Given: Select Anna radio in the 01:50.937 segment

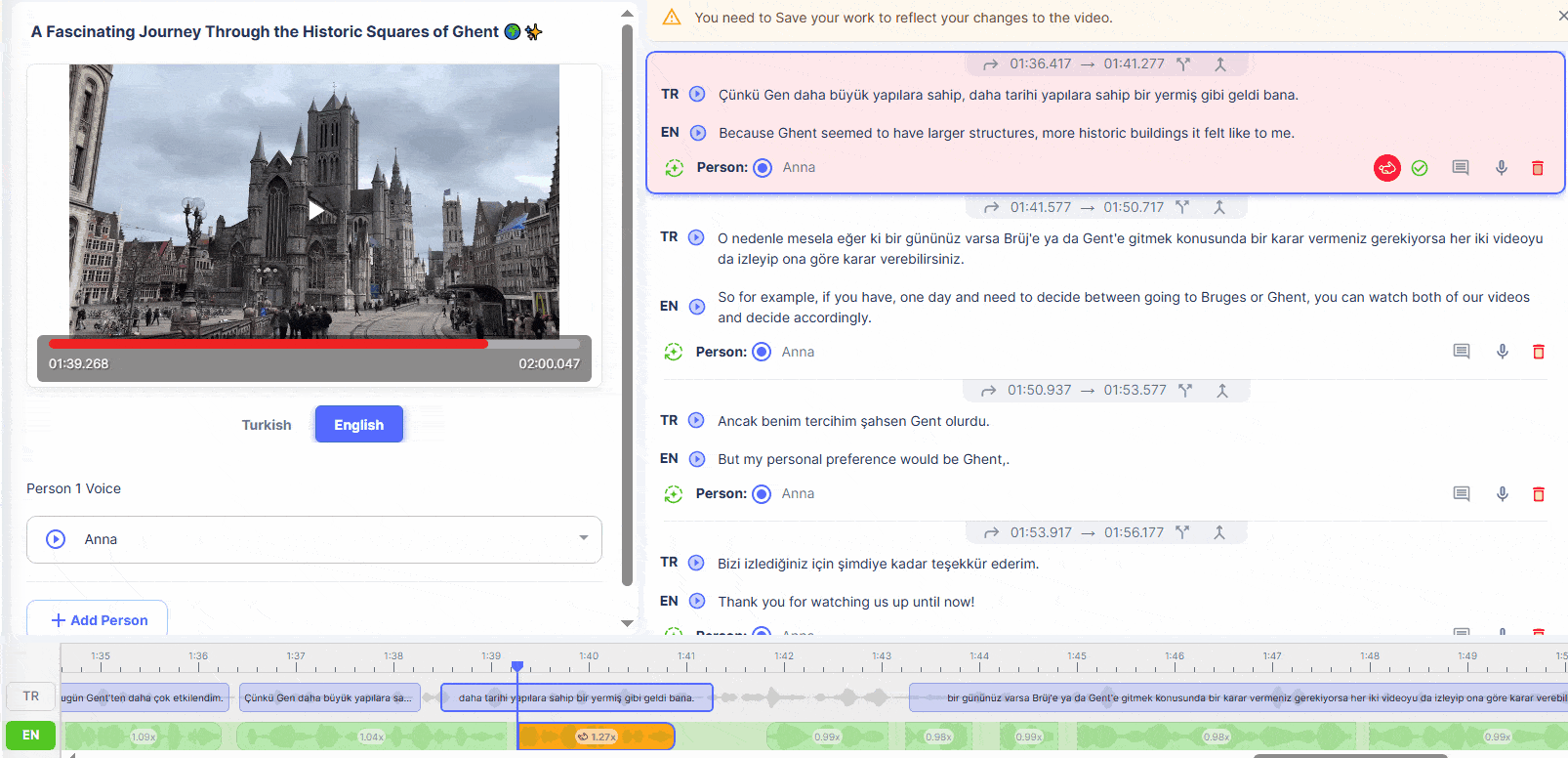Looking at the screenshot, I should click(x=762, y=494).
